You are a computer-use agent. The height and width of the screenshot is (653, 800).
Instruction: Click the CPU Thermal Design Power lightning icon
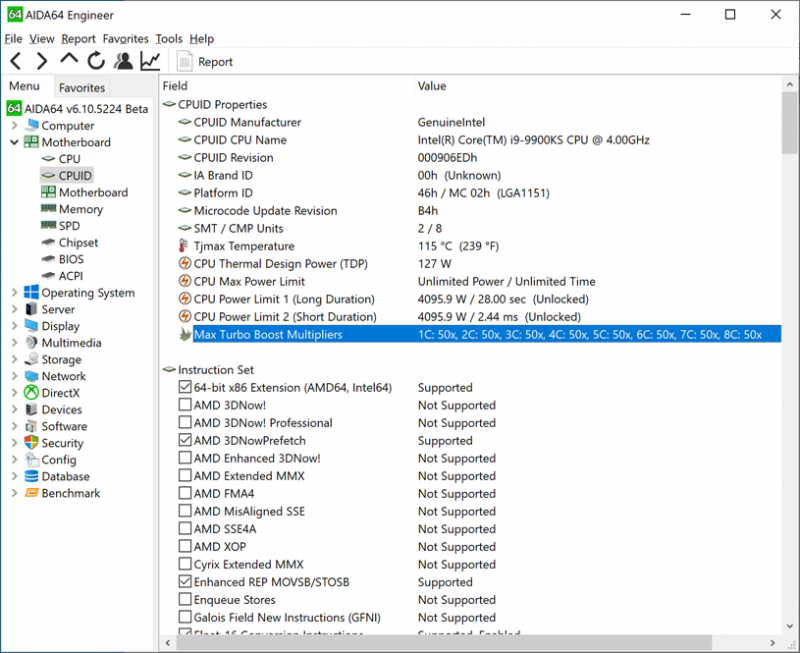pyautogui.click(x=185, y=264)
